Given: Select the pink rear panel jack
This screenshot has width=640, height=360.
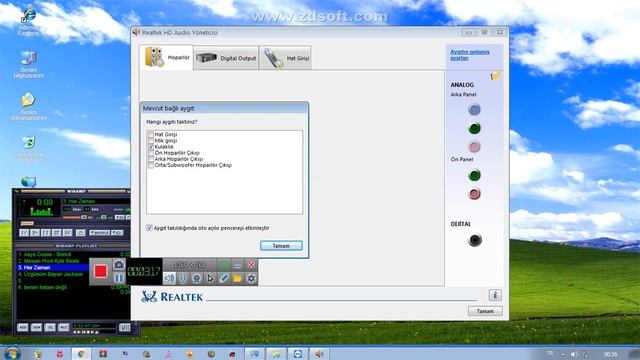Looking at the screenshot, I should pos(474,147).
